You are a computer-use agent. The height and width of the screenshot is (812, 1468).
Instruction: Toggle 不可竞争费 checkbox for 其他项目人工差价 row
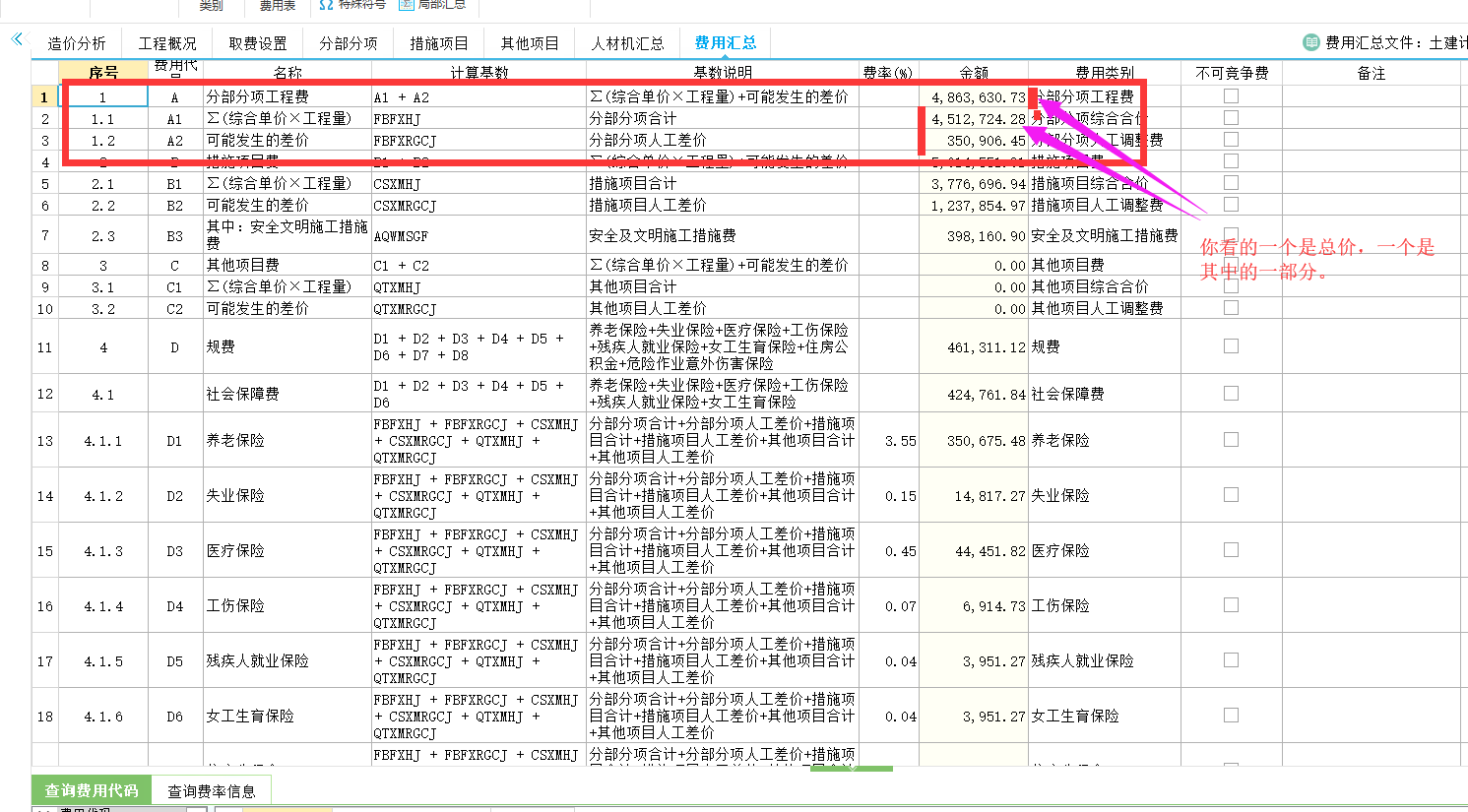(x=1231, y=308)
